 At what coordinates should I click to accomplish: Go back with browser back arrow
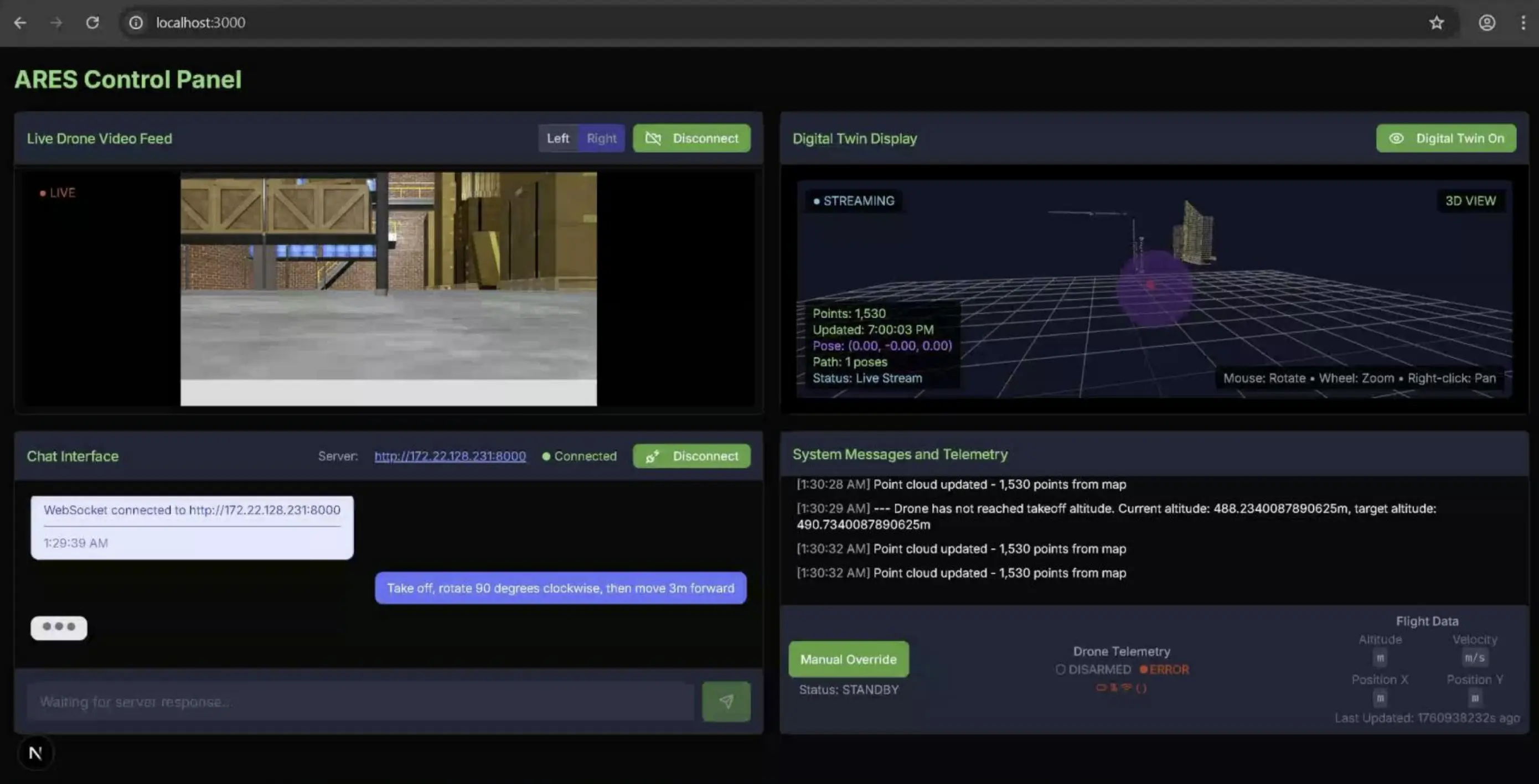tap(20, 23)
